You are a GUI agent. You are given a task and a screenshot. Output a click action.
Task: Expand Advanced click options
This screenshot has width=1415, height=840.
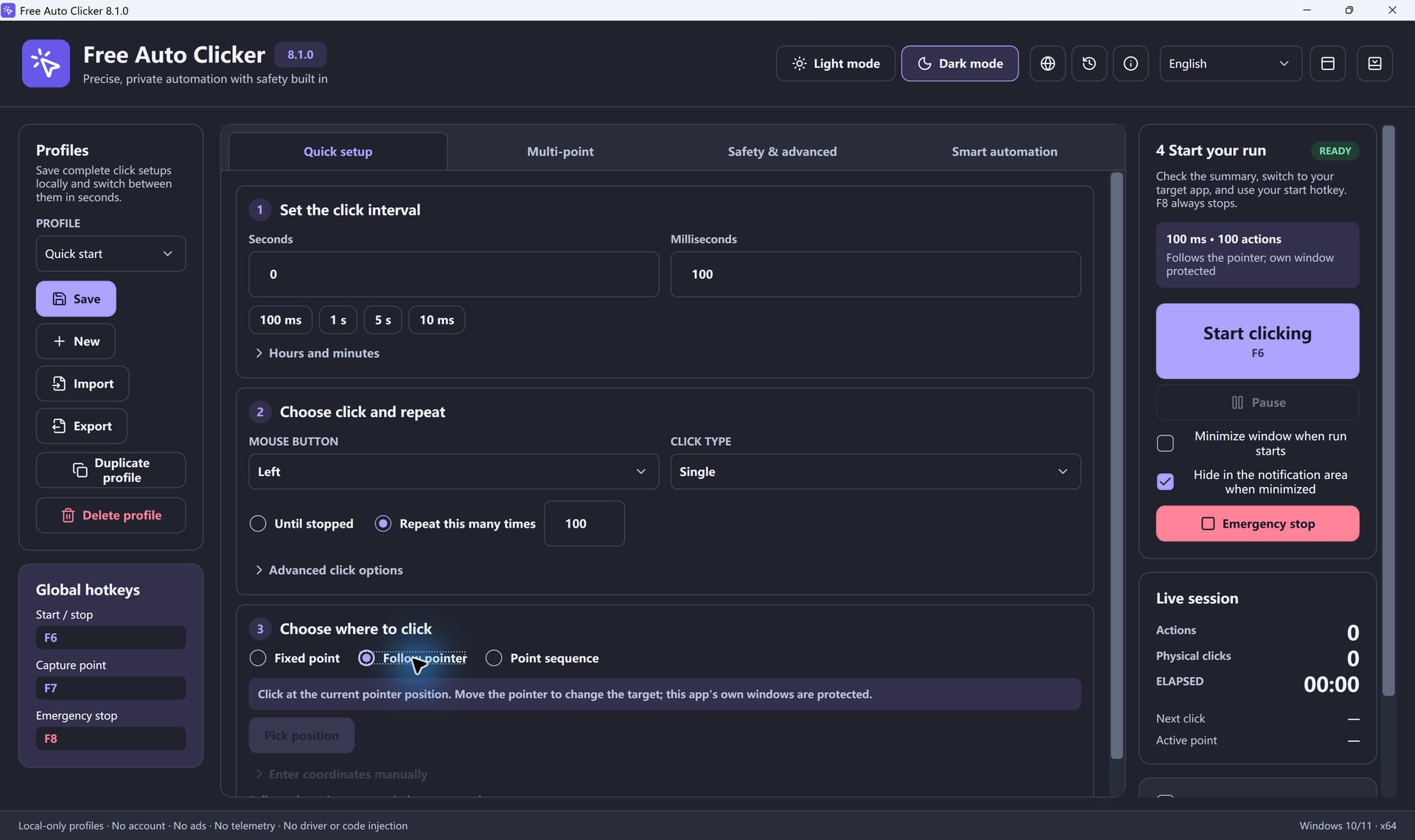coord(329,570)
